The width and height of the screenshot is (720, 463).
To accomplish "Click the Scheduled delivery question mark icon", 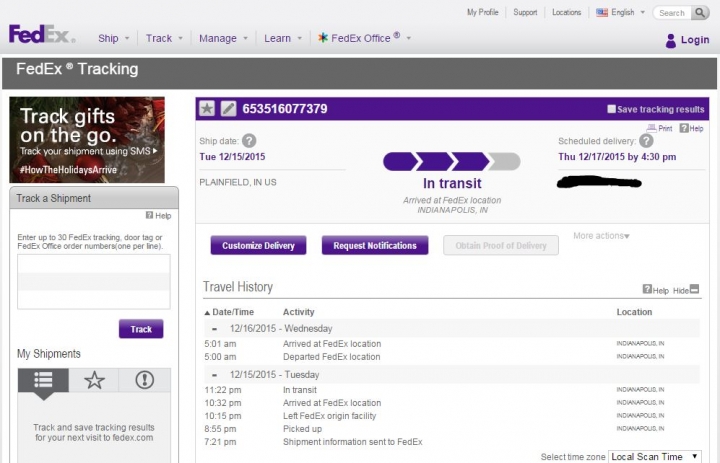I will [646, 141].
